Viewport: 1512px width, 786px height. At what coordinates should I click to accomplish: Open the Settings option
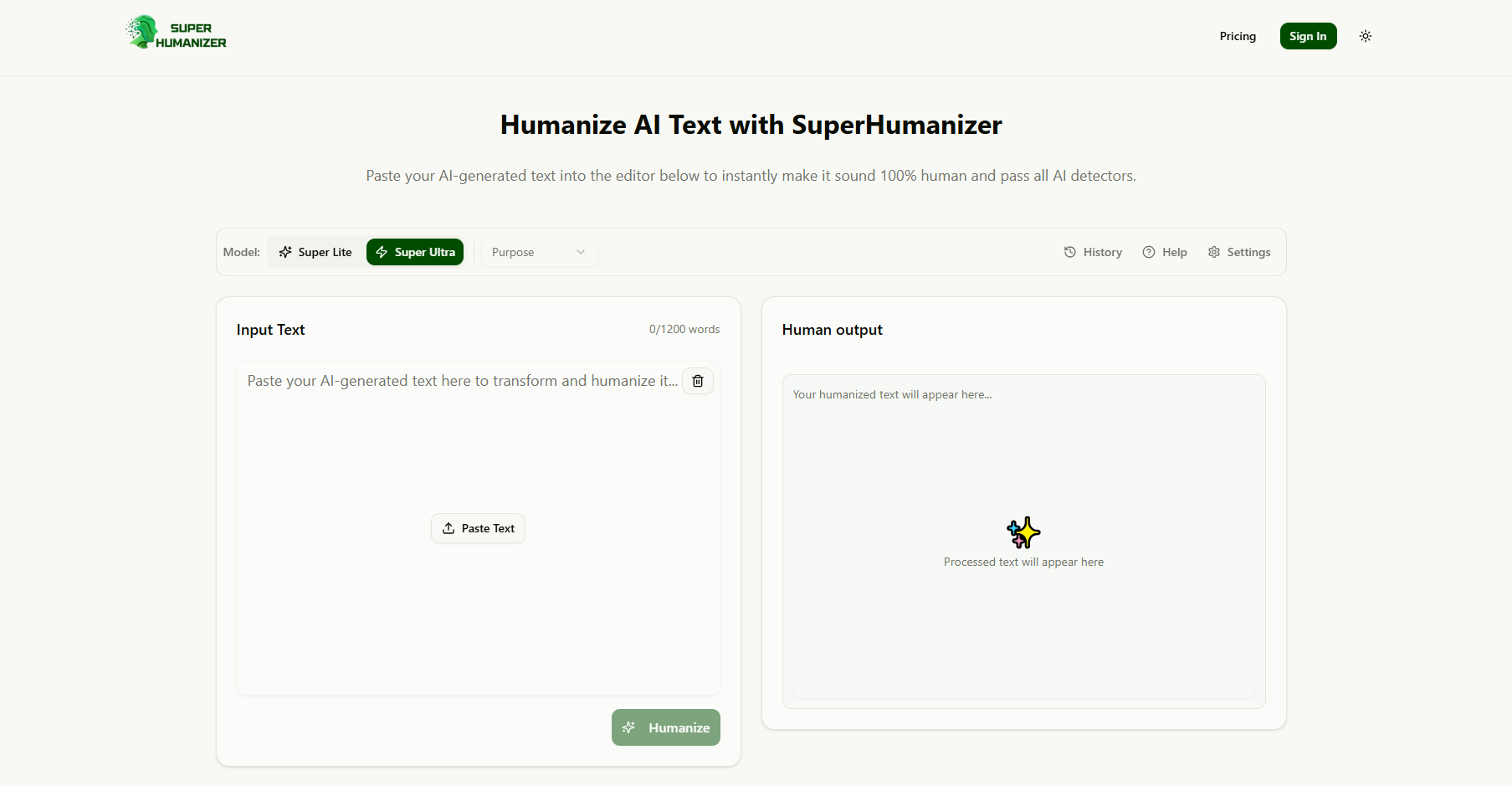(1239, 252)
